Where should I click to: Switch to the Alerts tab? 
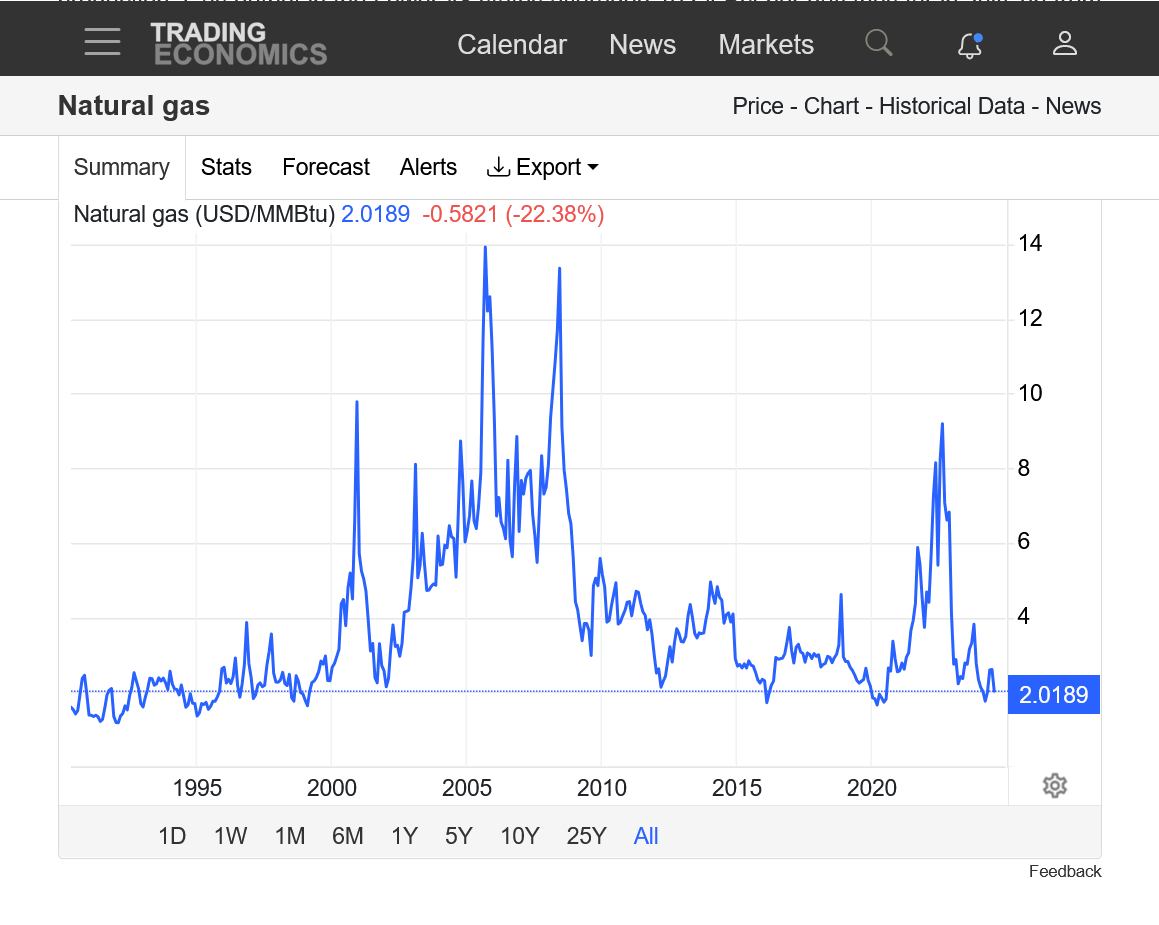coord(428,167)
